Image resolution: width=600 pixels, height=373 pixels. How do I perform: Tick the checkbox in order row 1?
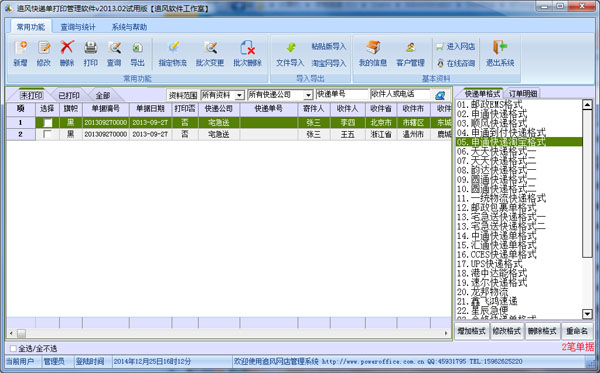click(x=47, y=123)
